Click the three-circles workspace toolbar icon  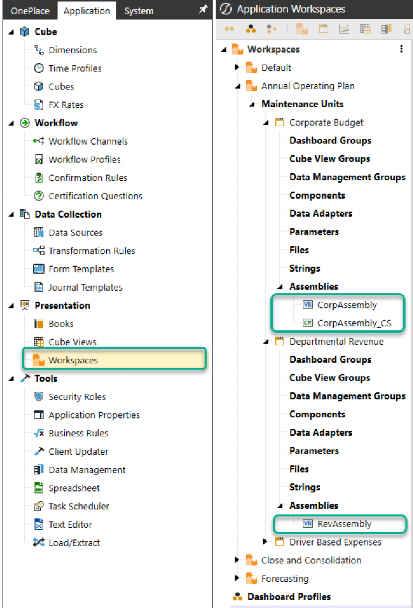coord(251,29)
